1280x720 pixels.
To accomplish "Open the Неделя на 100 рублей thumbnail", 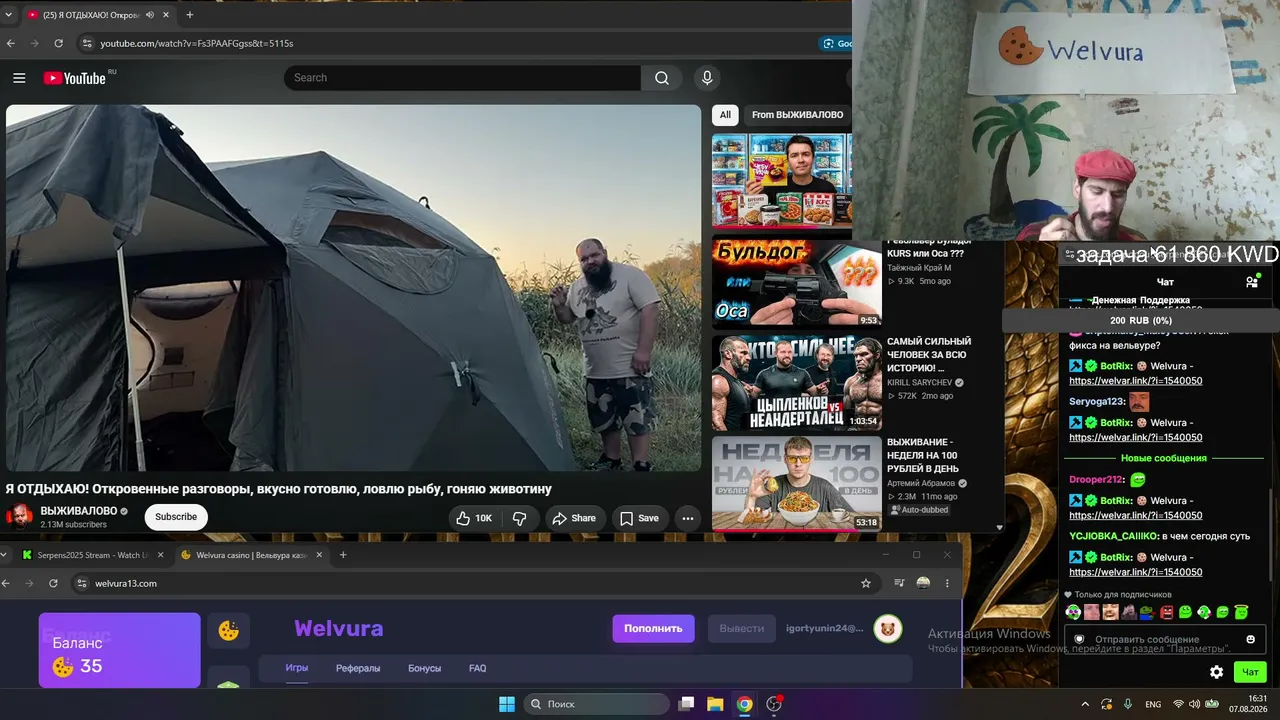I will point(796,483).
